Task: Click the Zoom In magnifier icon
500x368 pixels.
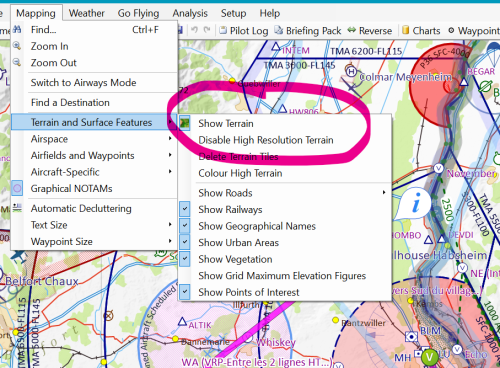Action: coord(17,46)
